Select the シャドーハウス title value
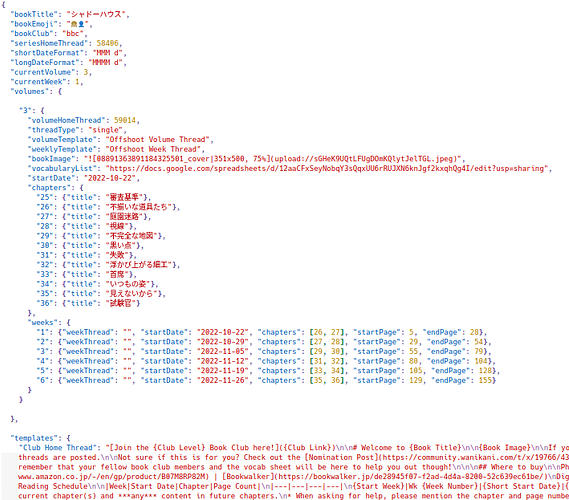569x500 pixels. click(96, 14)
